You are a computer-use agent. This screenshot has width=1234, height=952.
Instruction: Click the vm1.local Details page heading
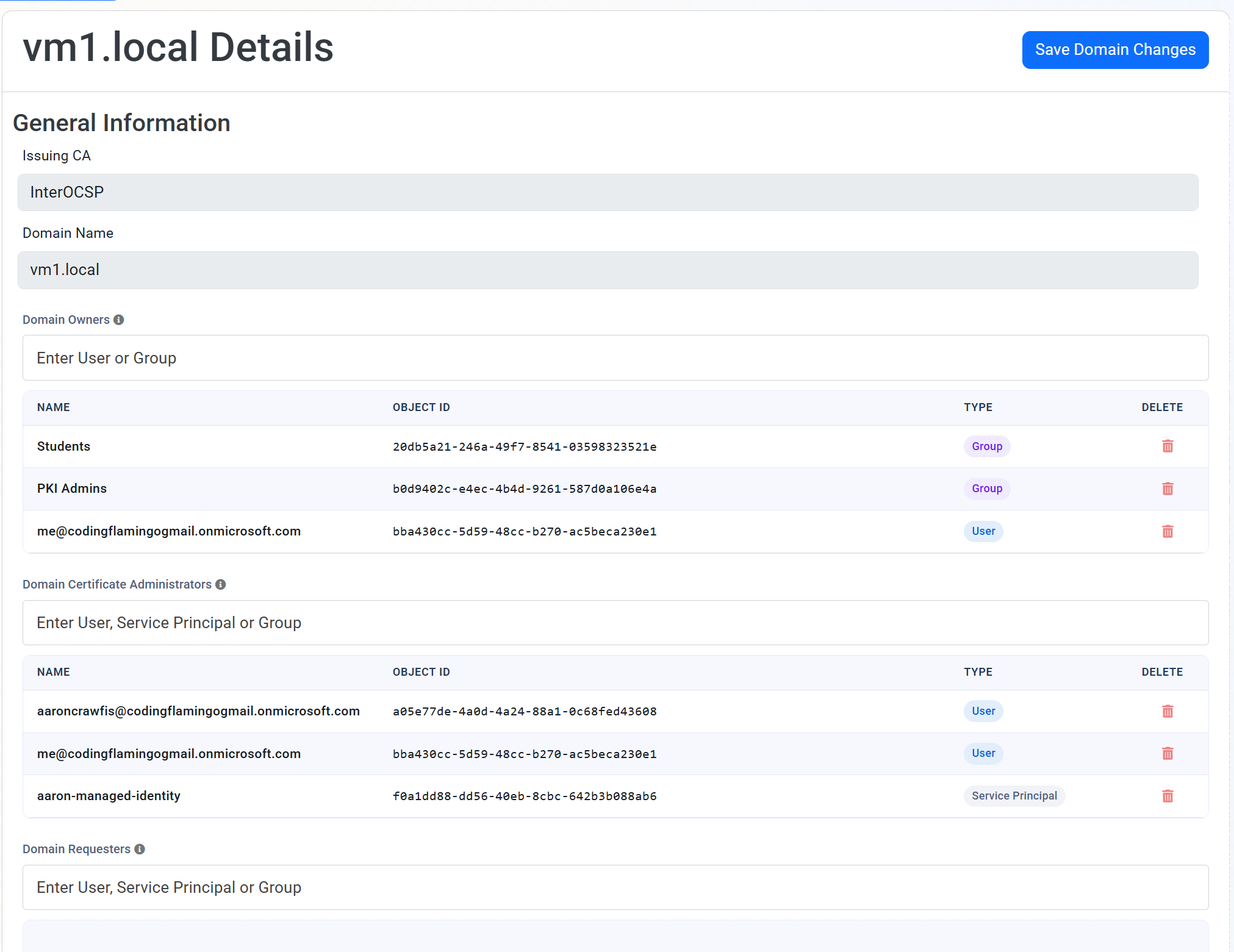(x=178, y=48)
